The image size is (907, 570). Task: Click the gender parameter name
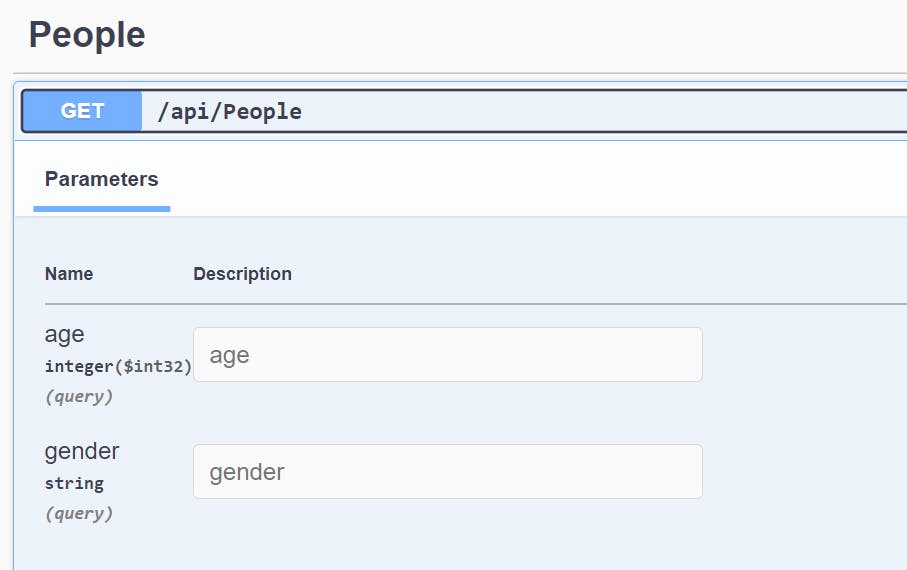click(x=82, y=451)
